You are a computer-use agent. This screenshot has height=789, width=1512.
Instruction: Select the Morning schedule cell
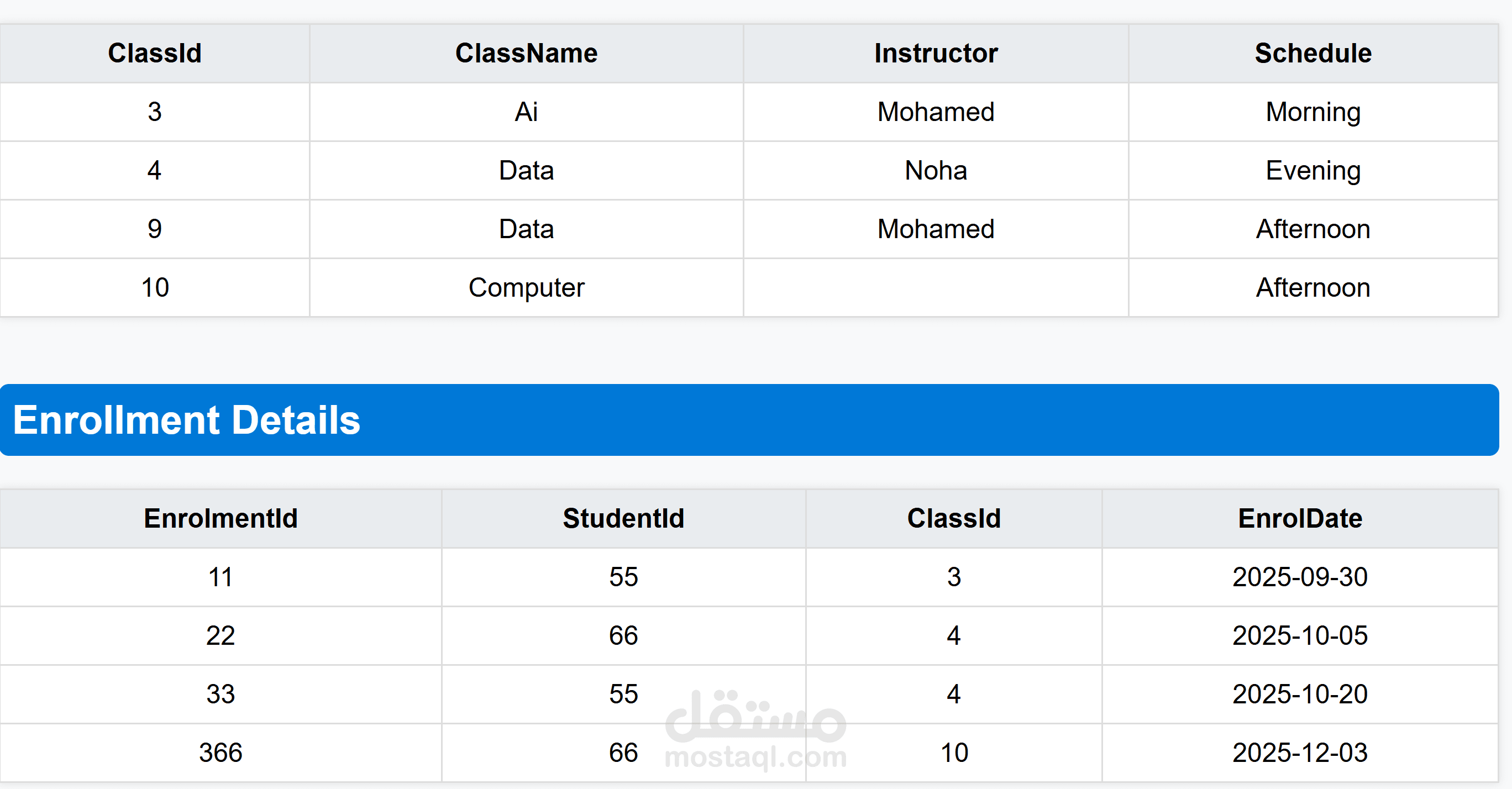(x=1313, y=112)
